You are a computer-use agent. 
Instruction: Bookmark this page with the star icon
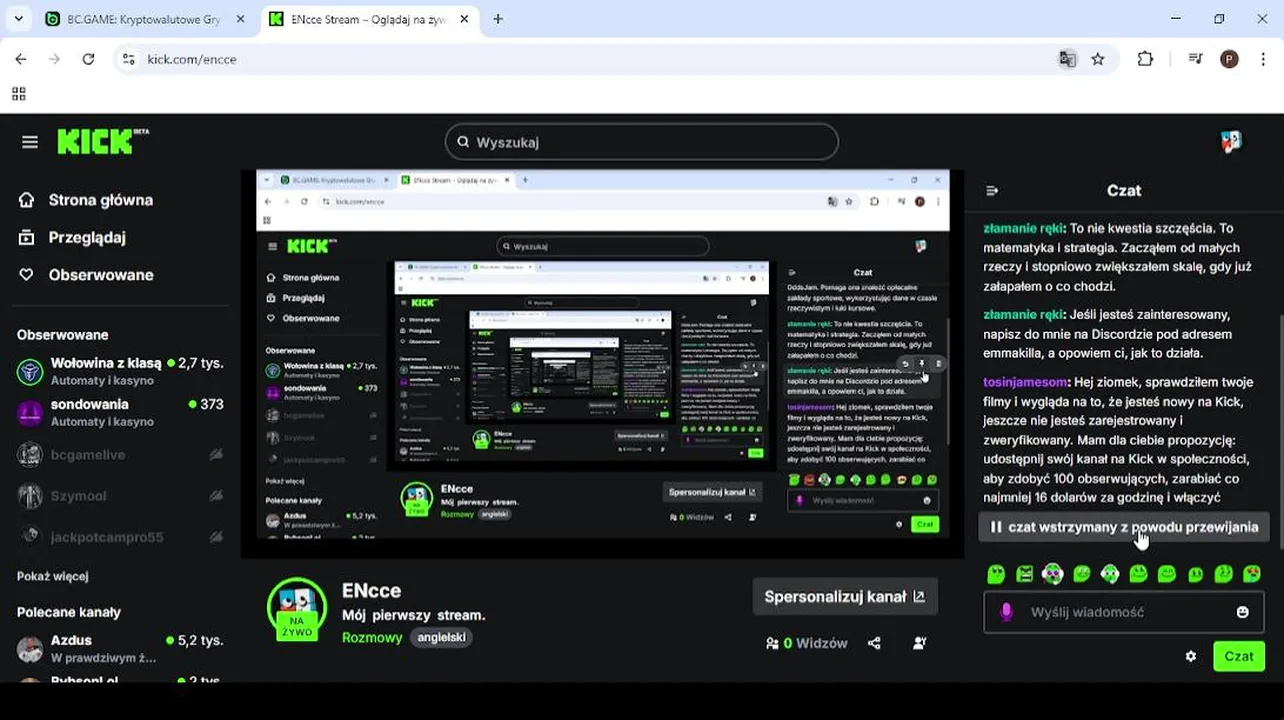[x=1098, y=59]
